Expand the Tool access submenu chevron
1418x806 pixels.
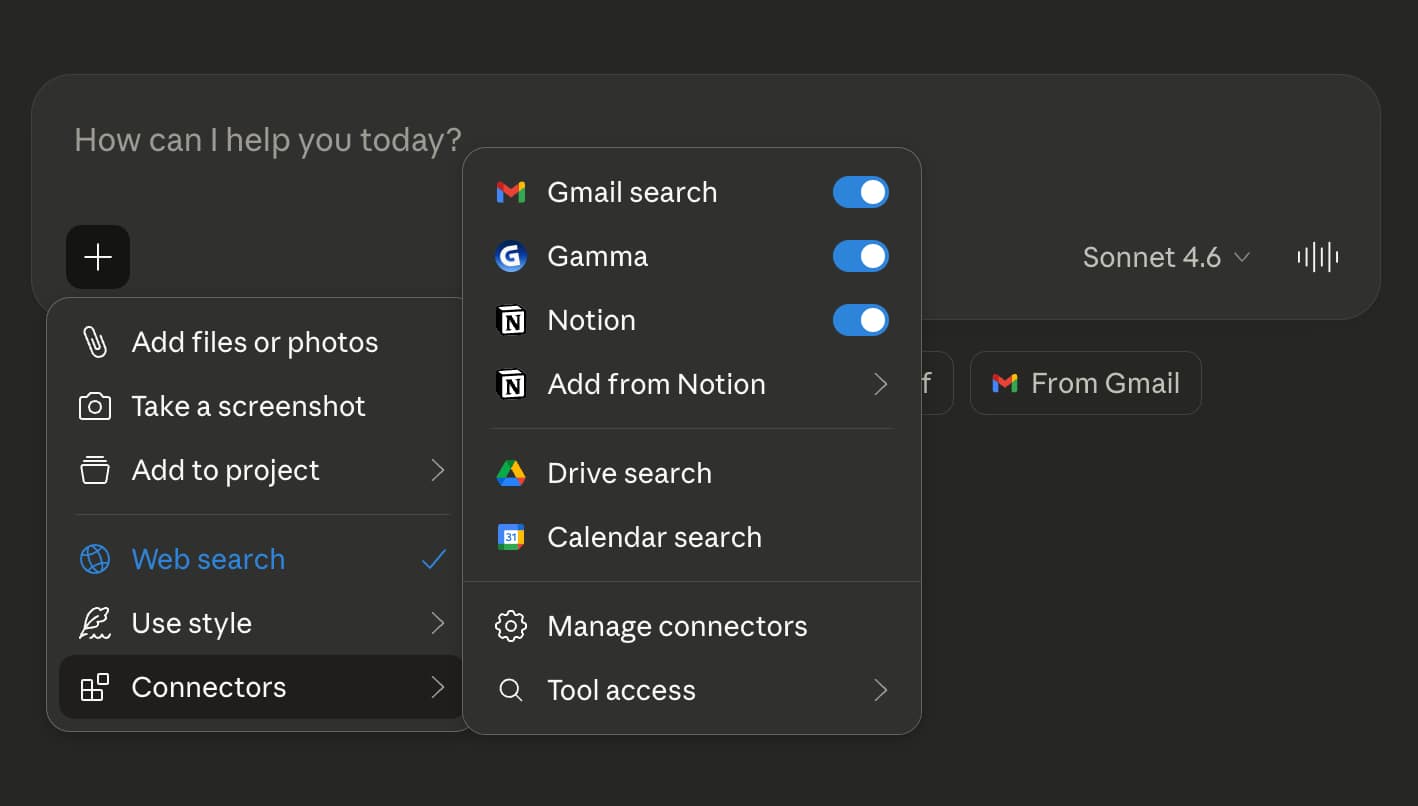880,690
